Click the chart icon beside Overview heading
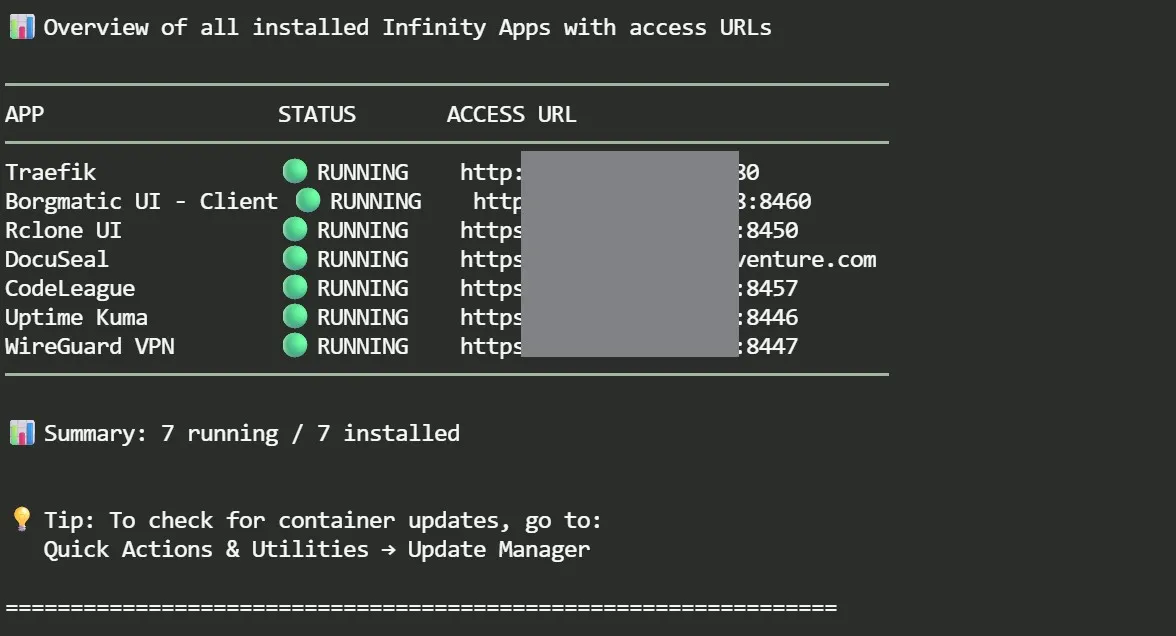The image size is (1176, 636). pyautogui.click(x=22, y=27)
